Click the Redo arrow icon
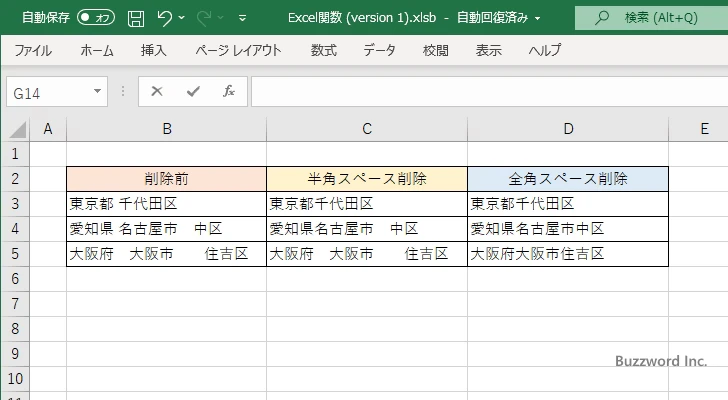Screen dimensions: 728x400 tap(203, 18)
